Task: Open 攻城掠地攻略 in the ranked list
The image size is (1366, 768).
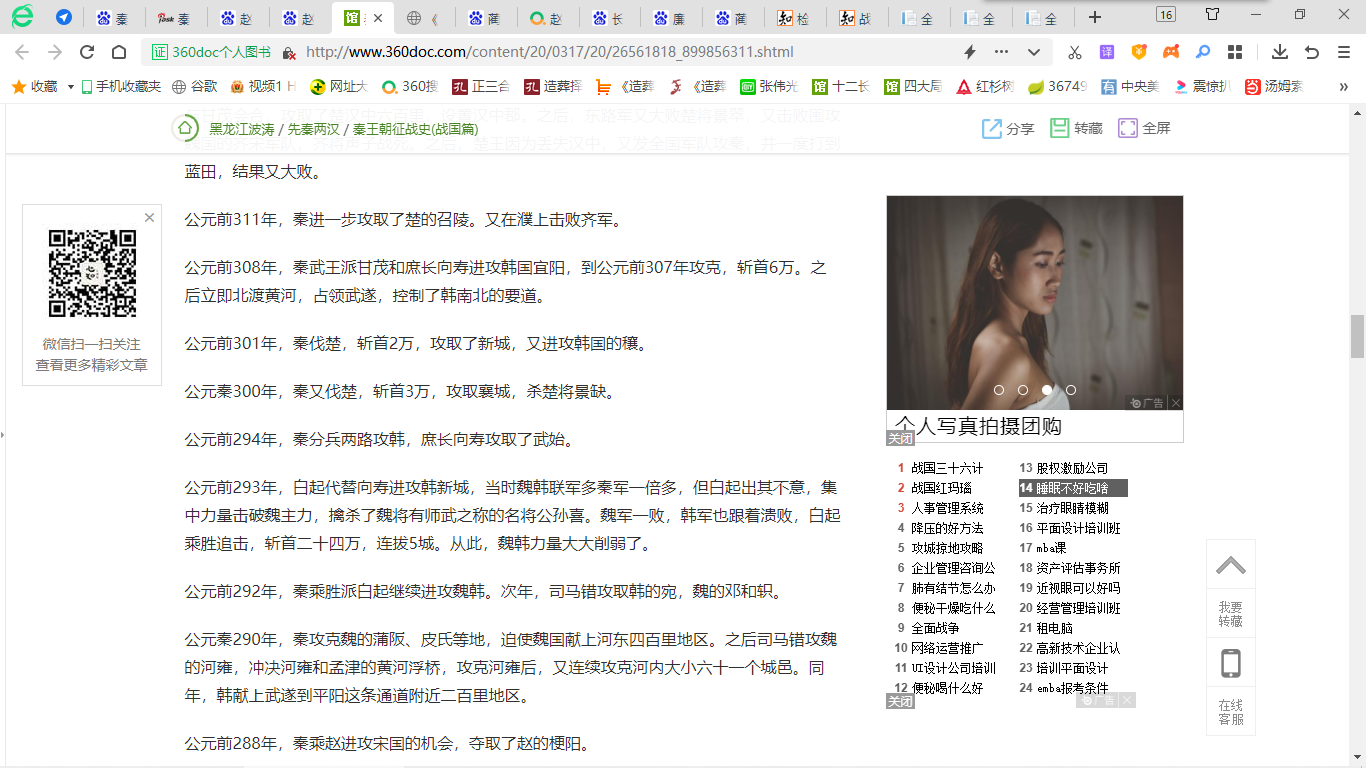Action: coord(947,548)
